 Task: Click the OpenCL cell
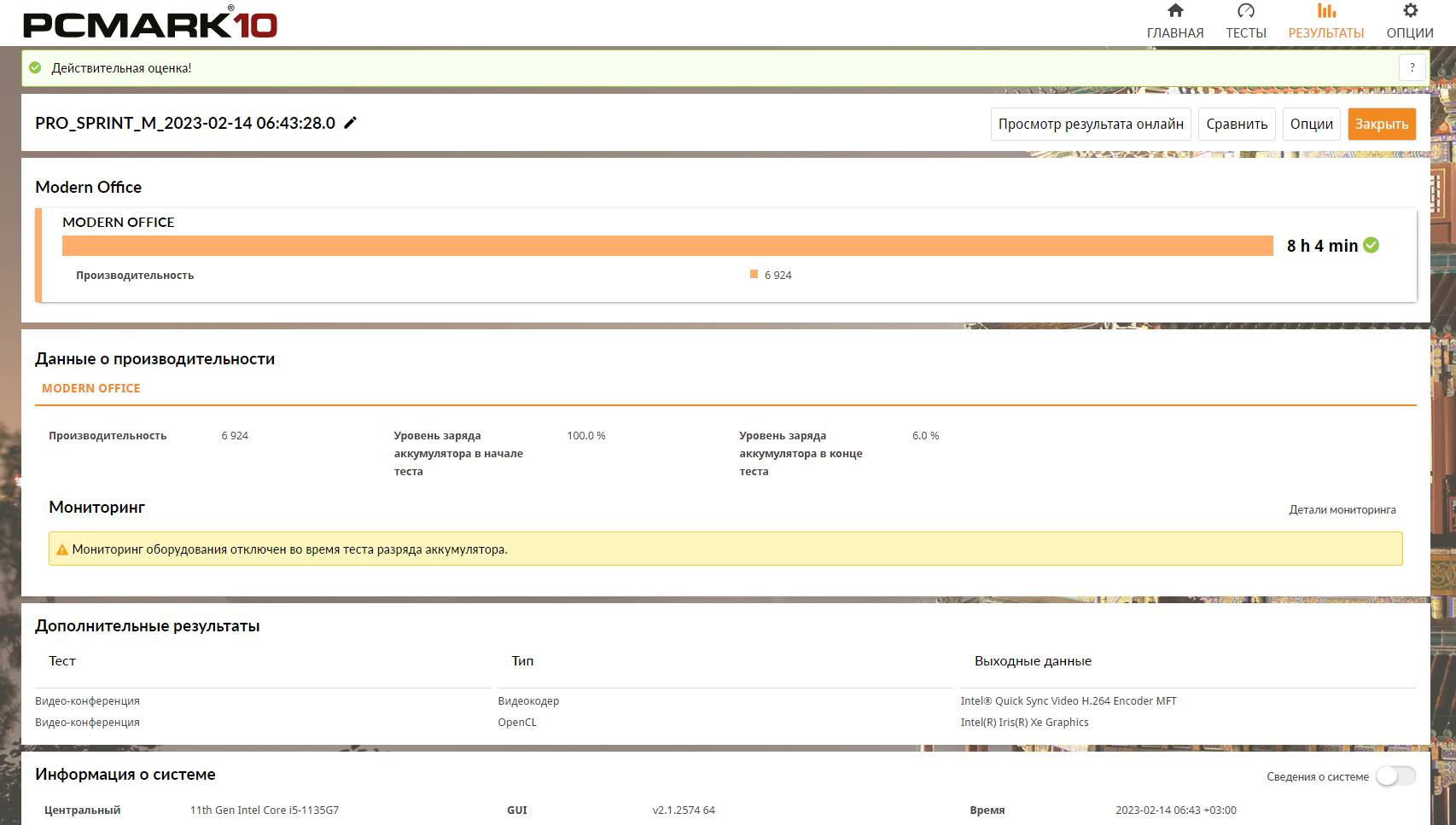[x=517, y=723]
